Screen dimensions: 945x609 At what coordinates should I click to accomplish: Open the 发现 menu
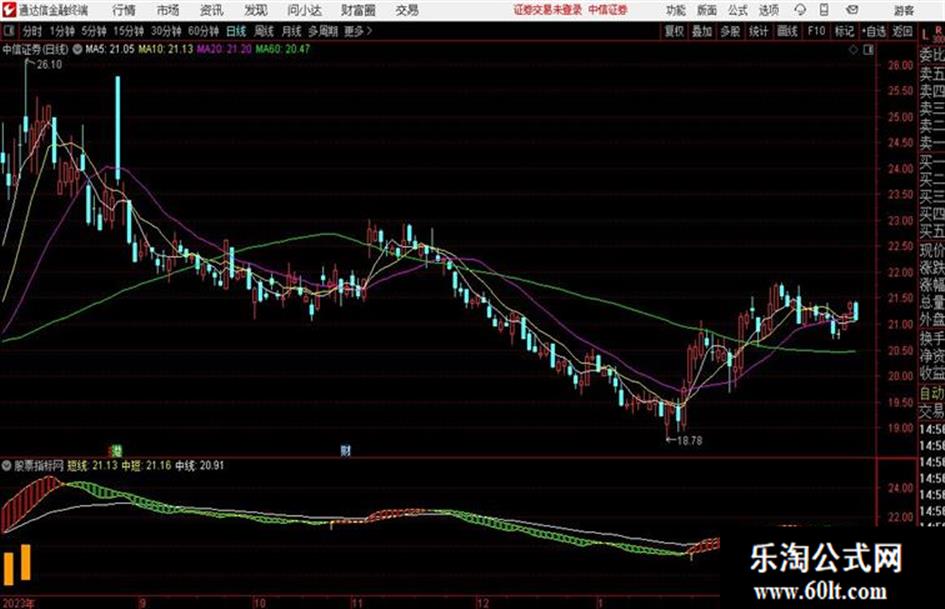pos(256,10)
